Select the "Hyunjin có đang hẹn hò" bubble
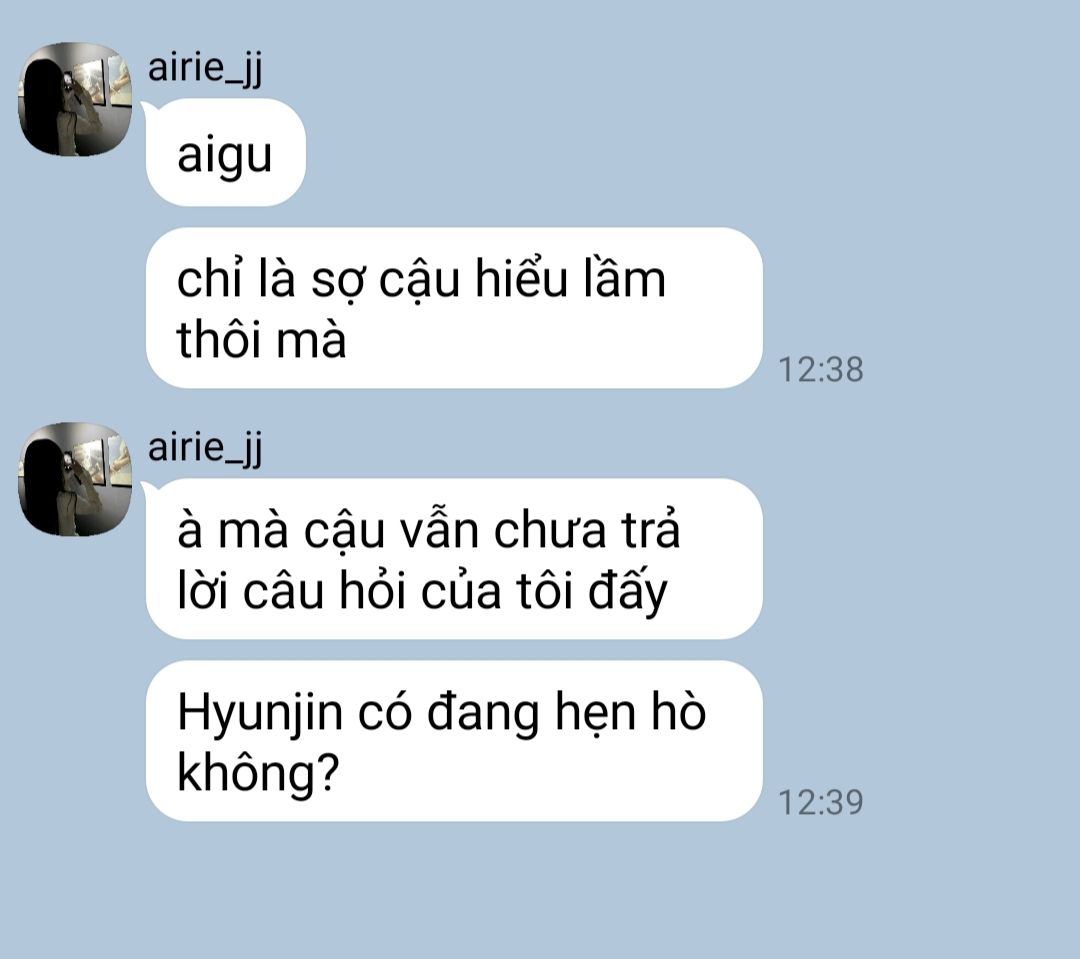The width and height of the screenshot is (1080, 959). point(455,741)
